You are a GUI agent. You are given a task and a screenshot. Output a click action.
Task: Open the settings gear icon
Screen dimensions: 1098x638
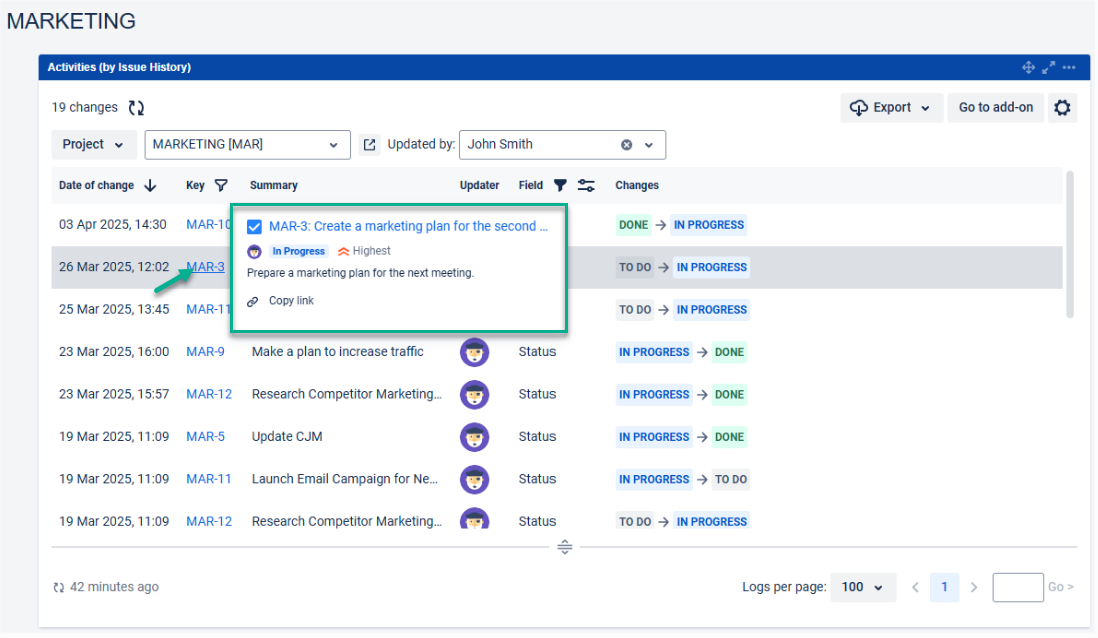(1062, 108)
